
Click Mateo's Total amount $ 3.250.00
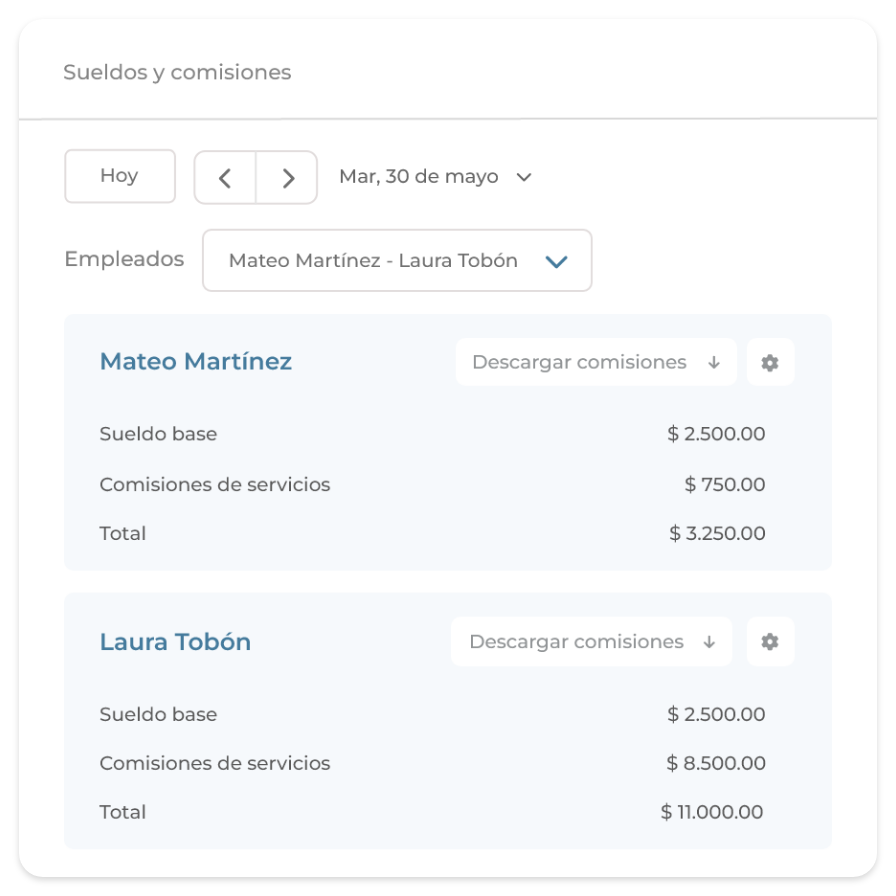tap(717, 534)
